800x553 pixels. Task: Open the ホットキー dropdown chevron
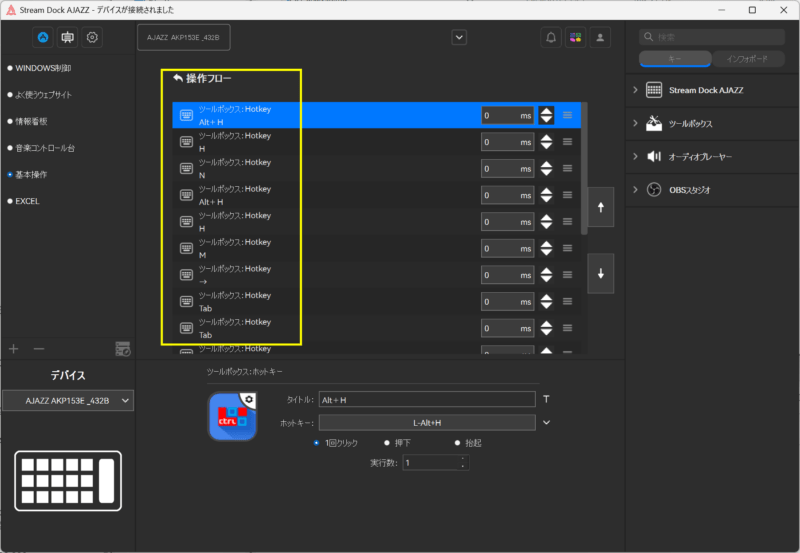coord(546,422)
